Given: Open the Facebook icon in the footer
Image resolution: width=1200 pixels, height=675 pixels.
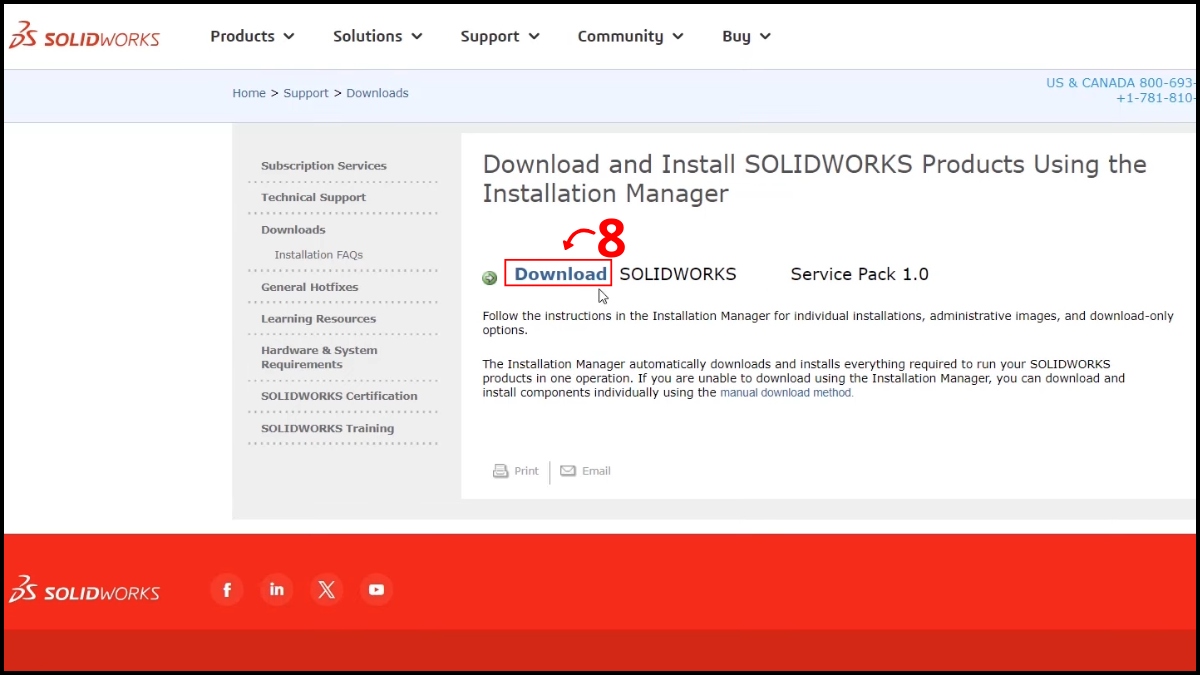Looking at the screenshot, I should point(227,590).
